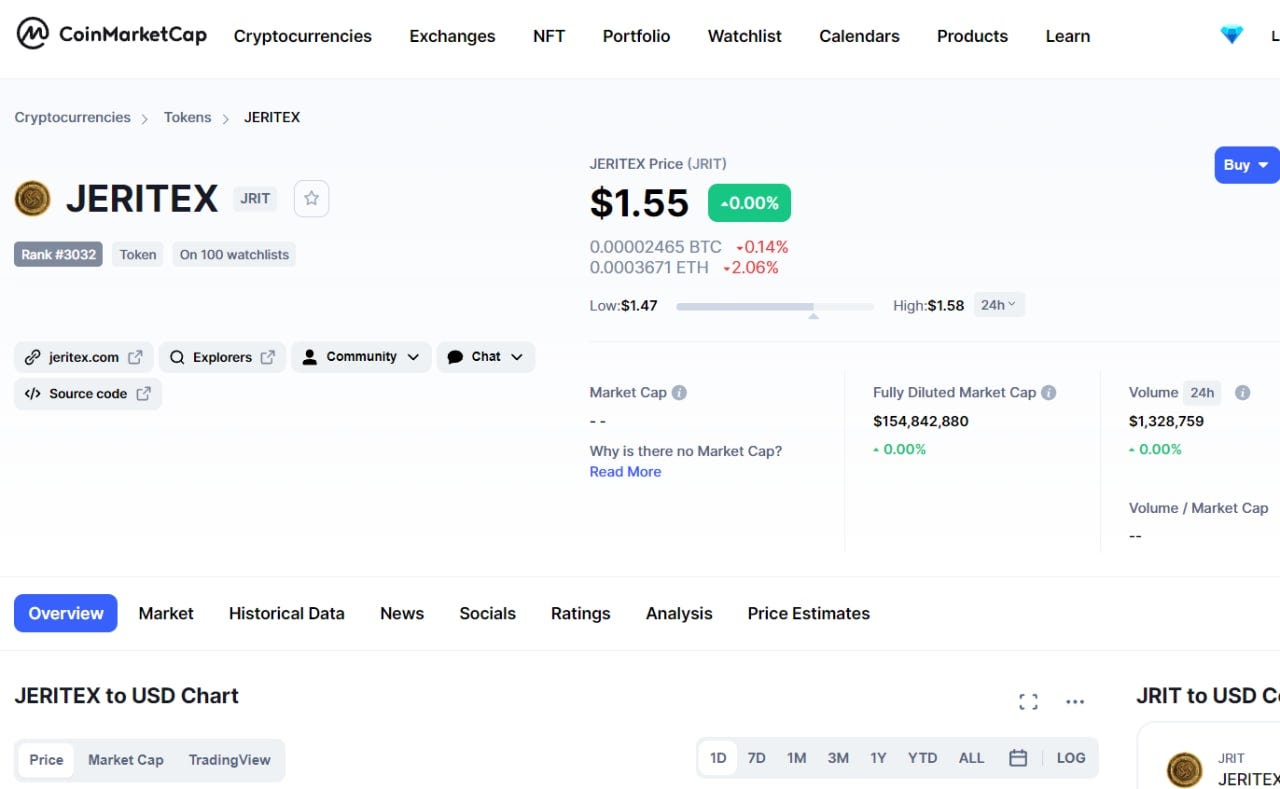1280x789 pixels.
Task: Click the Read More link
Action: coord(625,472)
